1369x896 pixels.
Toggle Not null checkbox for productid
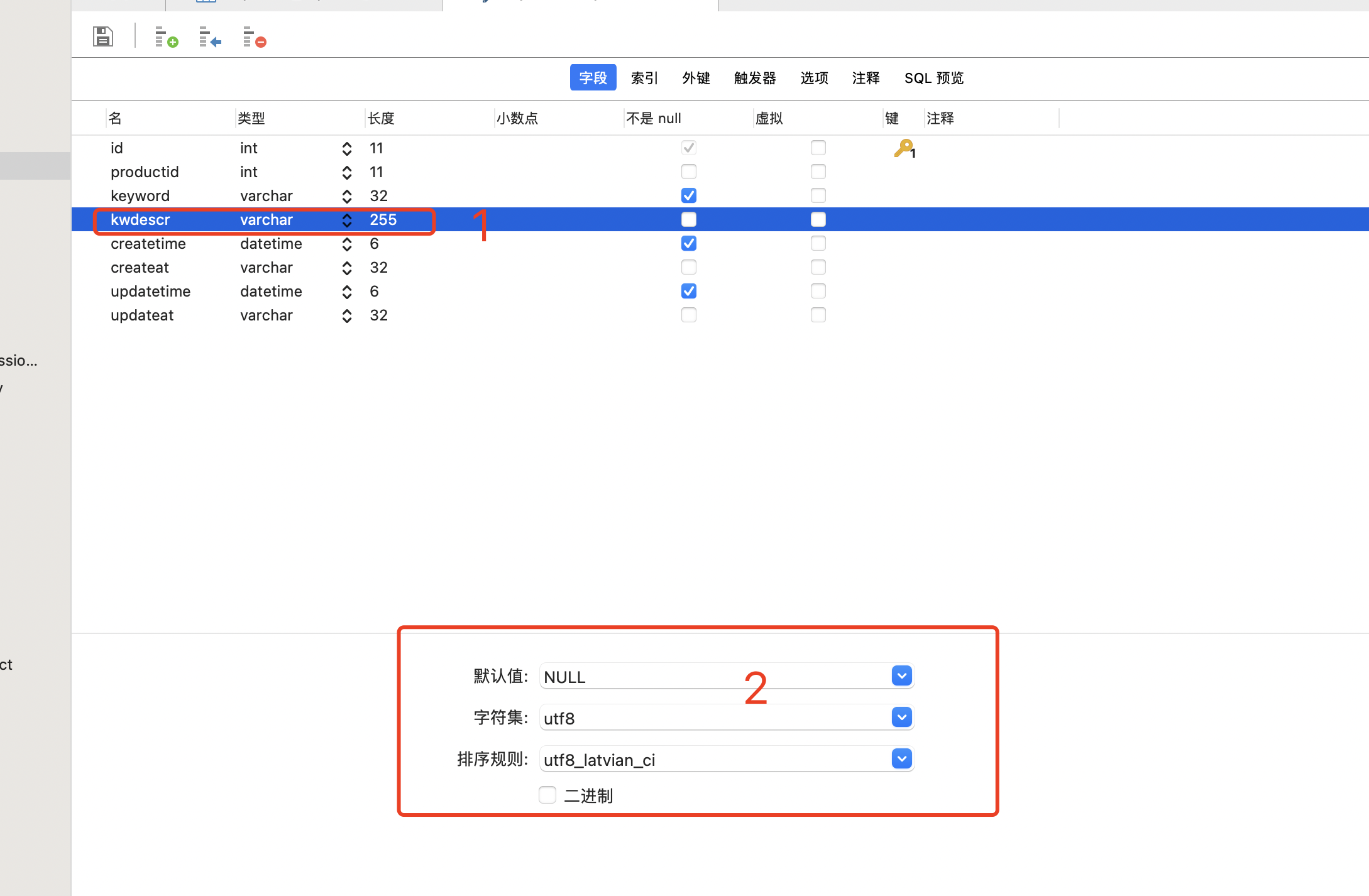[688, 172]
